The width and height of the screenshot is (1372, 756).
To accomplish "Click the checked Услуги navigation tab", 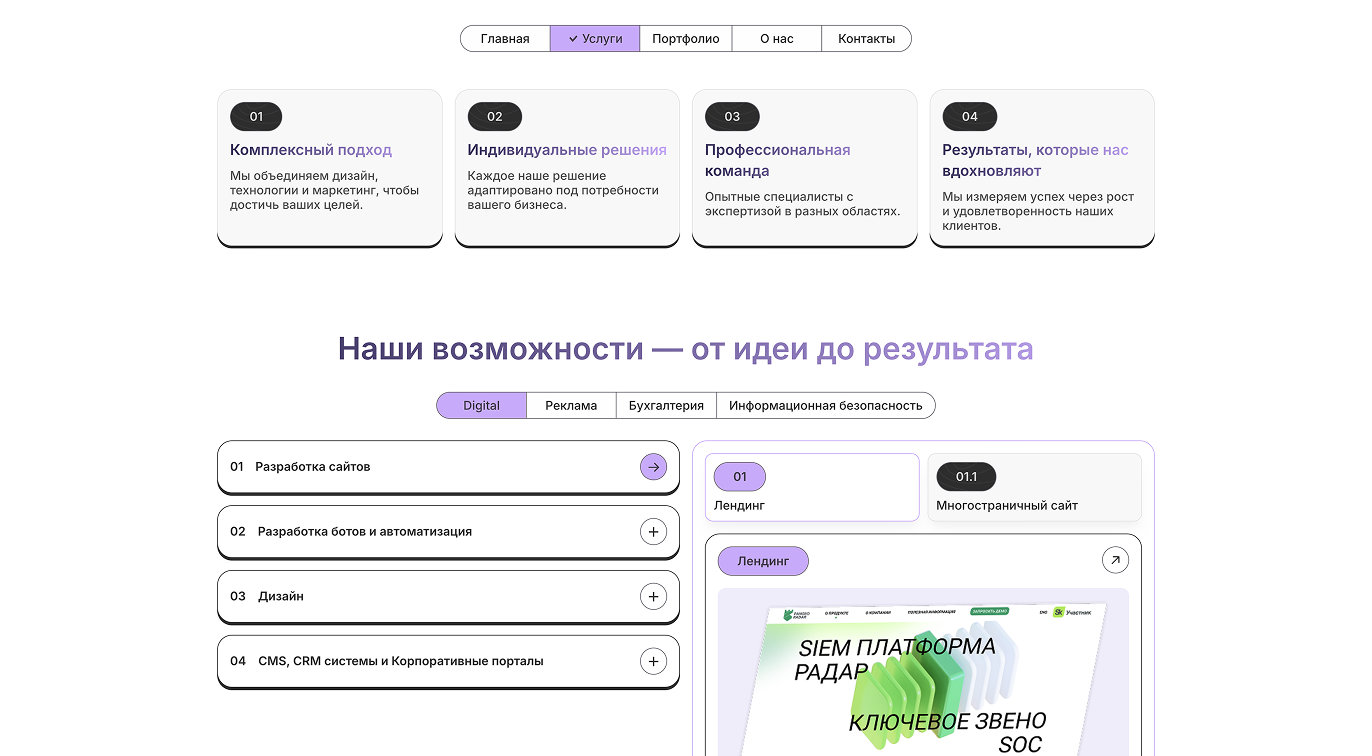I will point(595,39).
